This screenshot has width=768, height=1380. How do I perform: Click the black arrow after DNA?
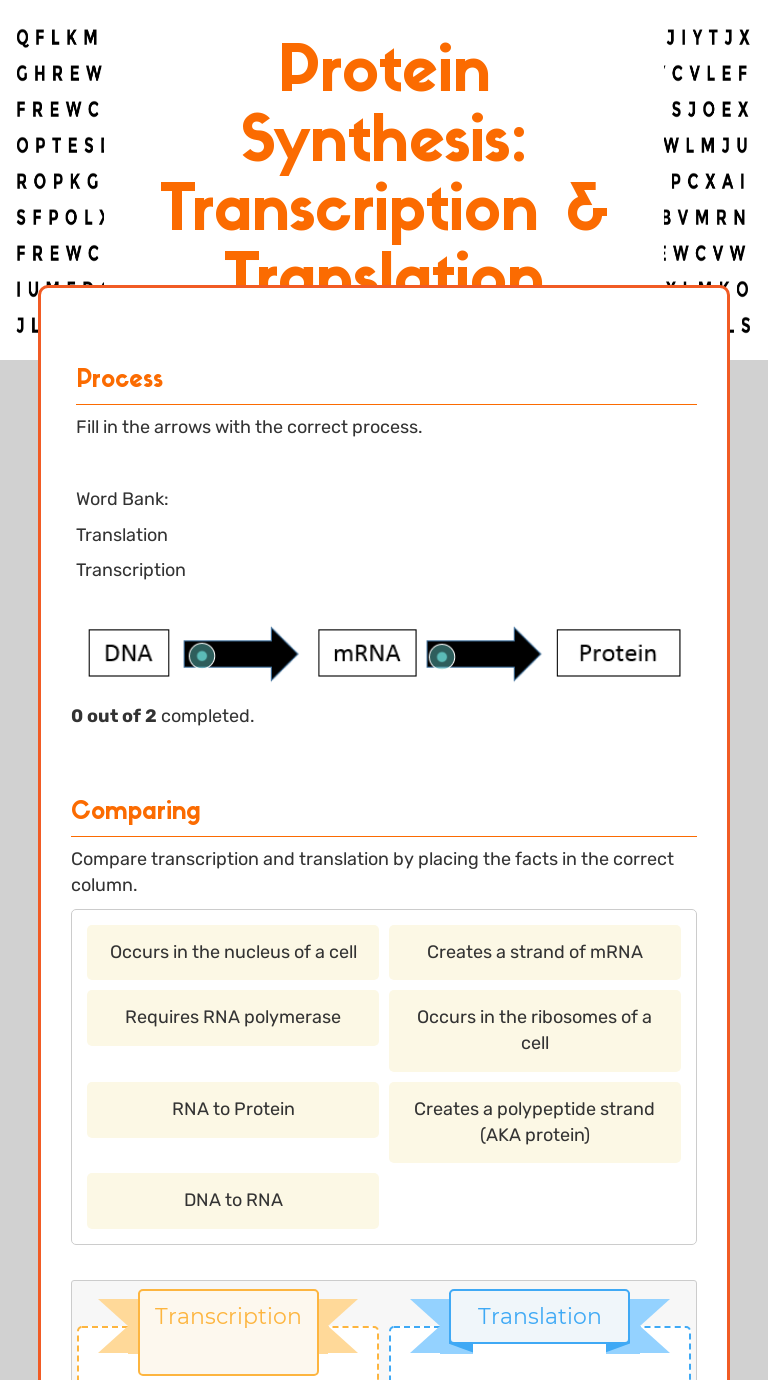(x=241, y=654)
